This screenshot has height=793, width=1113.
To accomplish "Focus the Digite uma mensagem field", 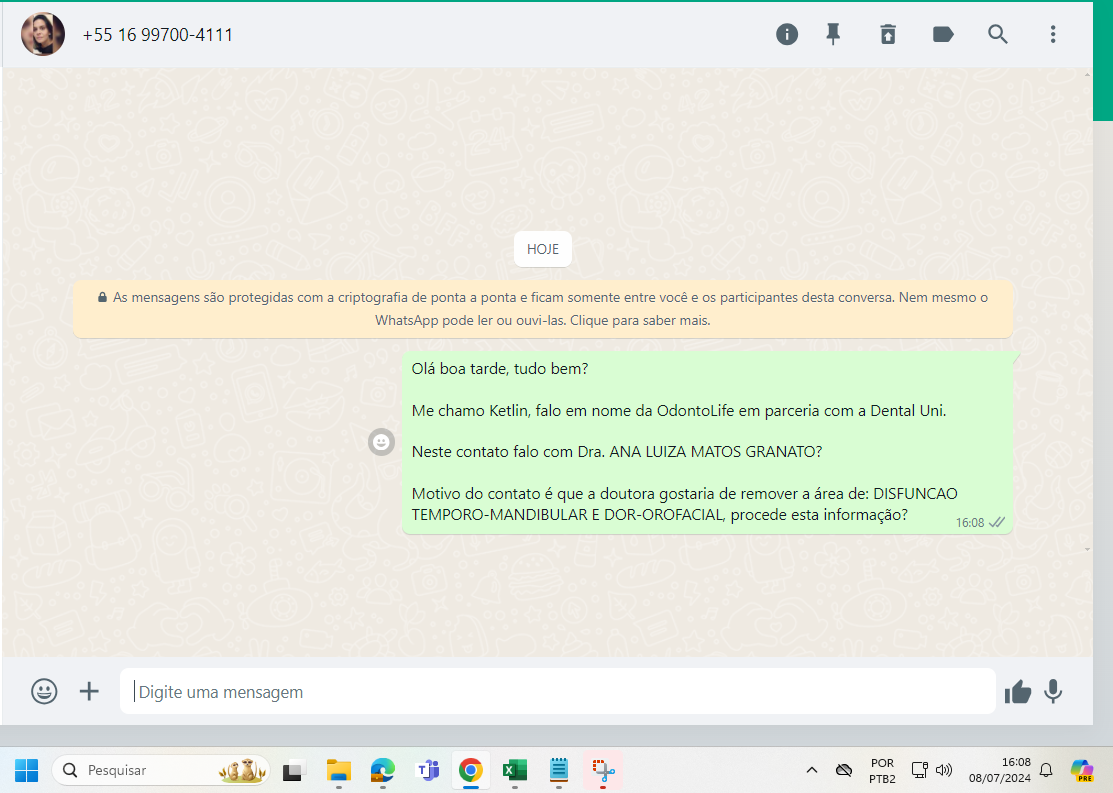I will pyautogui.click(x=558, y=691).
